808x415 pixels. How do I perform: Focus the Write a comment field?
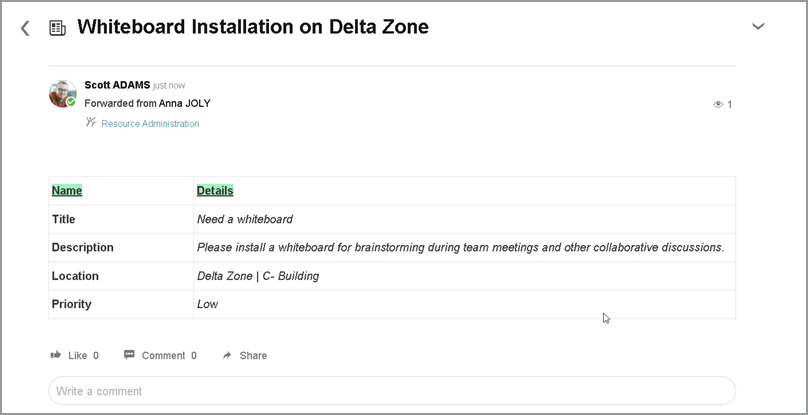pyautogui.click(x=391, y=390)
